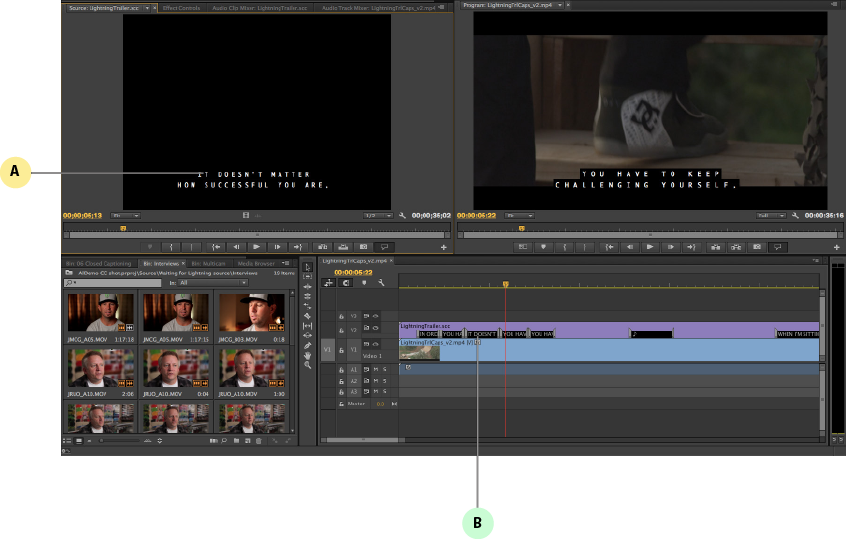Toggle V2 track output eye

pyautogui.click(x=376, y=328)
